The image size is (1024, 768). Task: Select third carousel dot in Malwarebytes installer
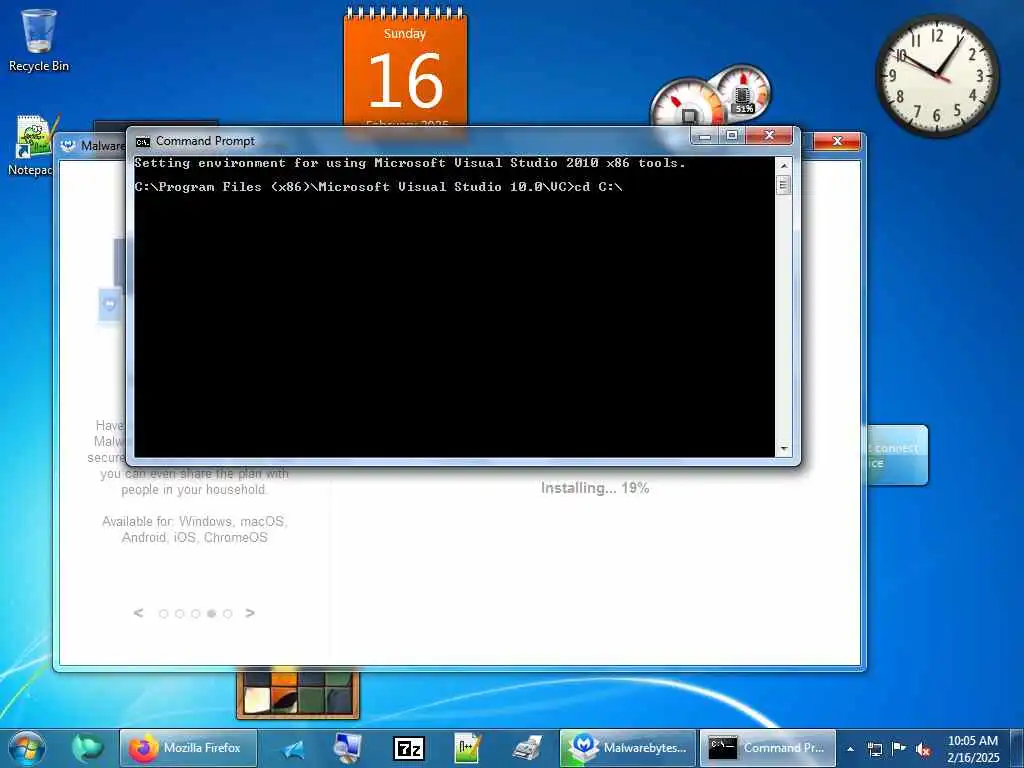pyautogui.click(x=195, y=613)
